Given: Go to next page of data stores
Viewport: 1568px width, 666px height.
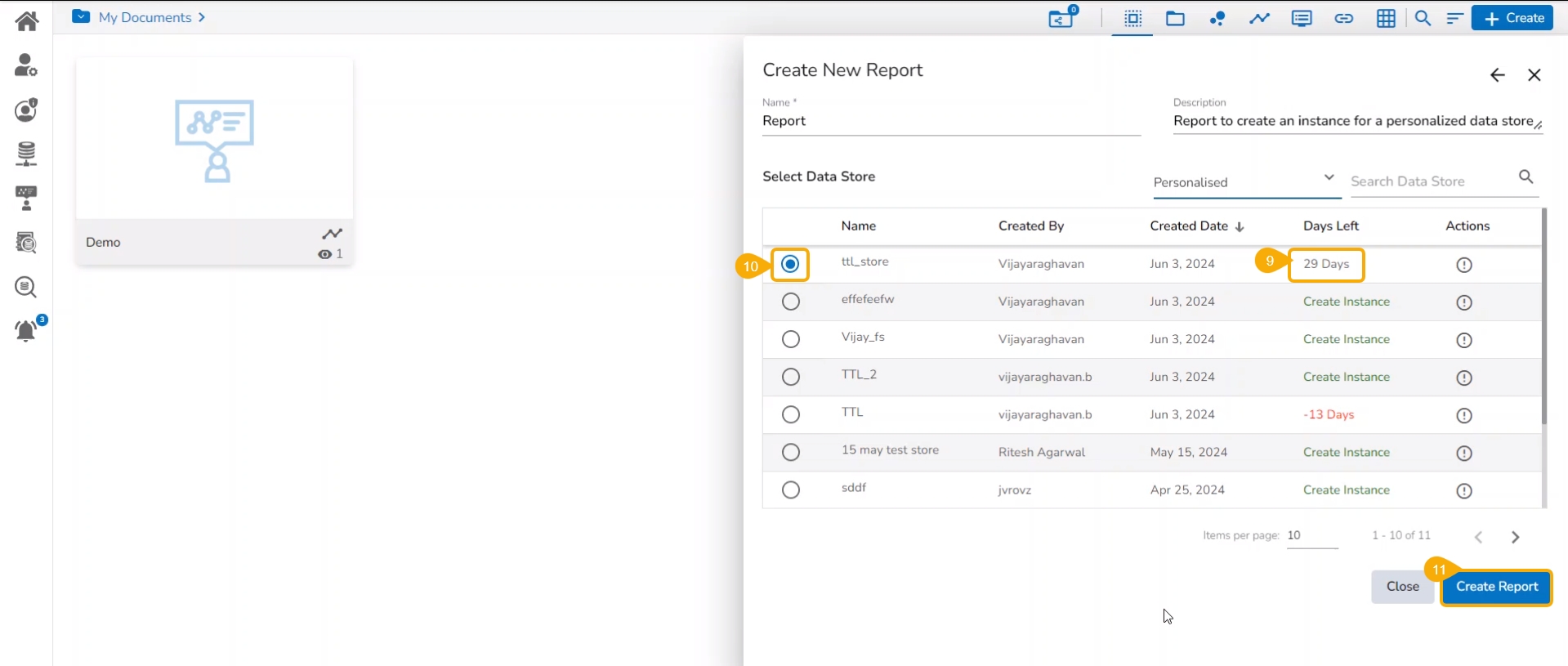Looking at the screenshot, I should point(1515,537).
